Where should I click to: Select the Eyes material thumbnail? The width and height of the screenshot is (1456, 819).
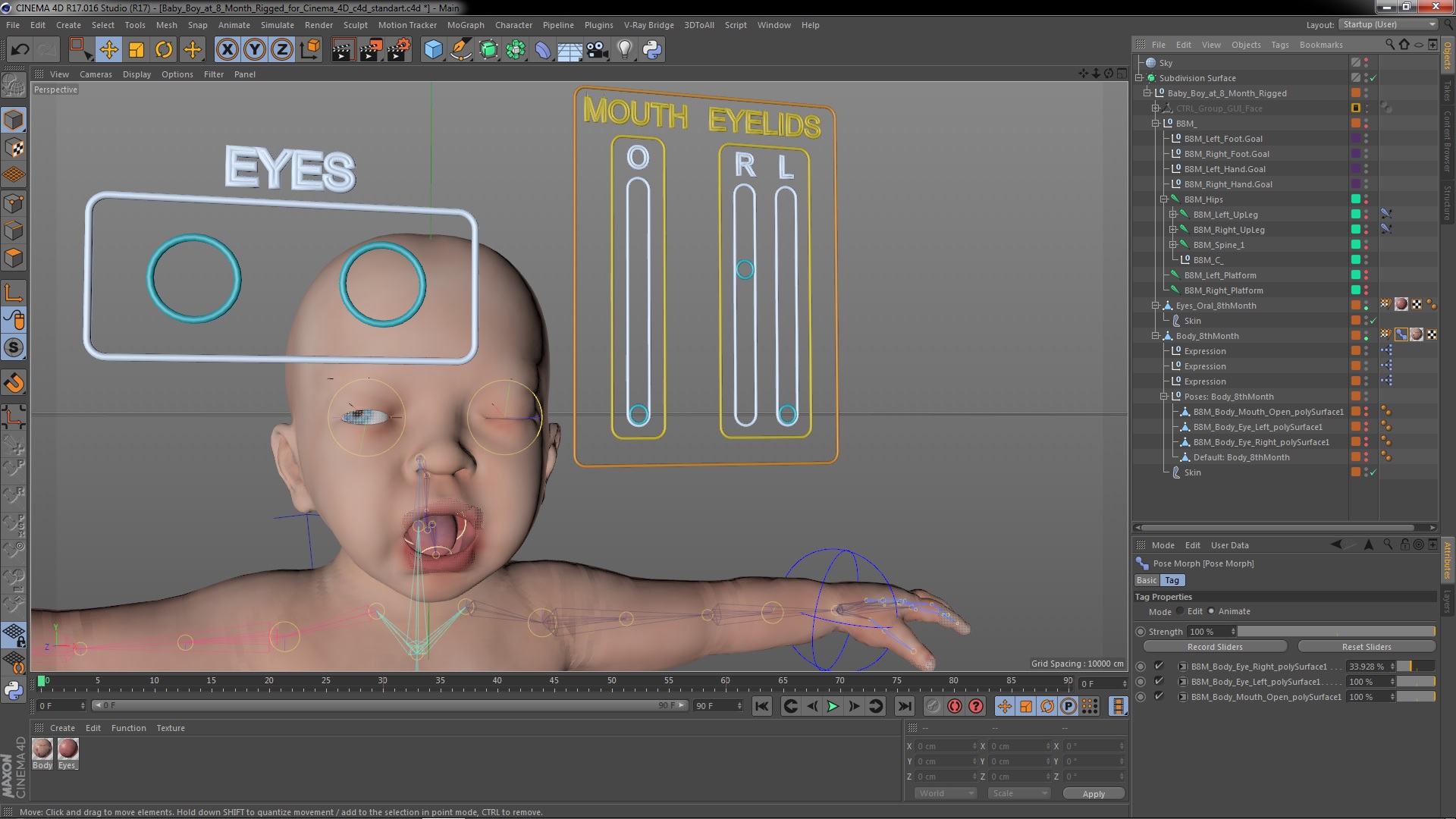[67, 748]
